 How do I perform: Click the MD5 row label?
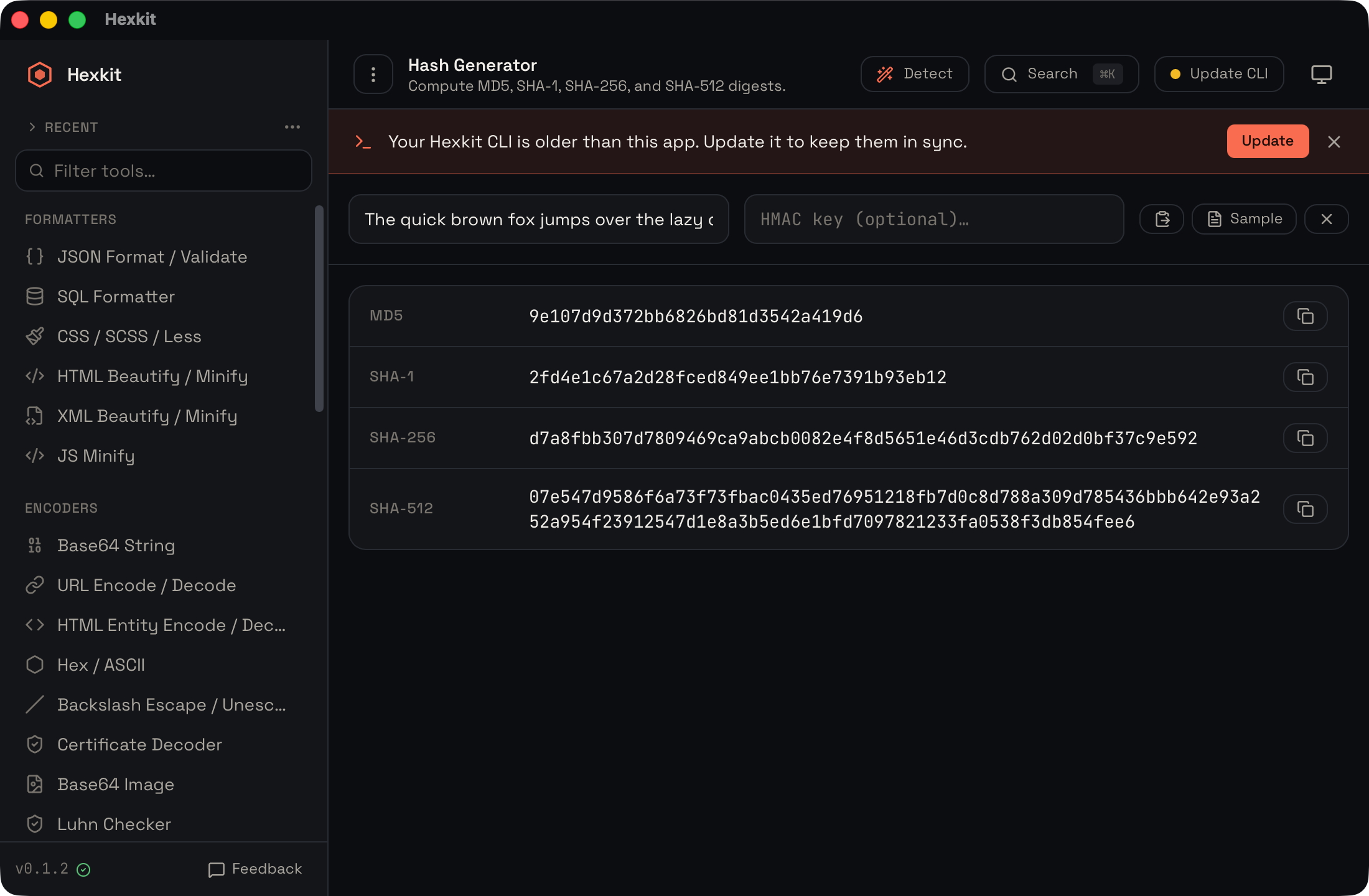pos(386,315)
